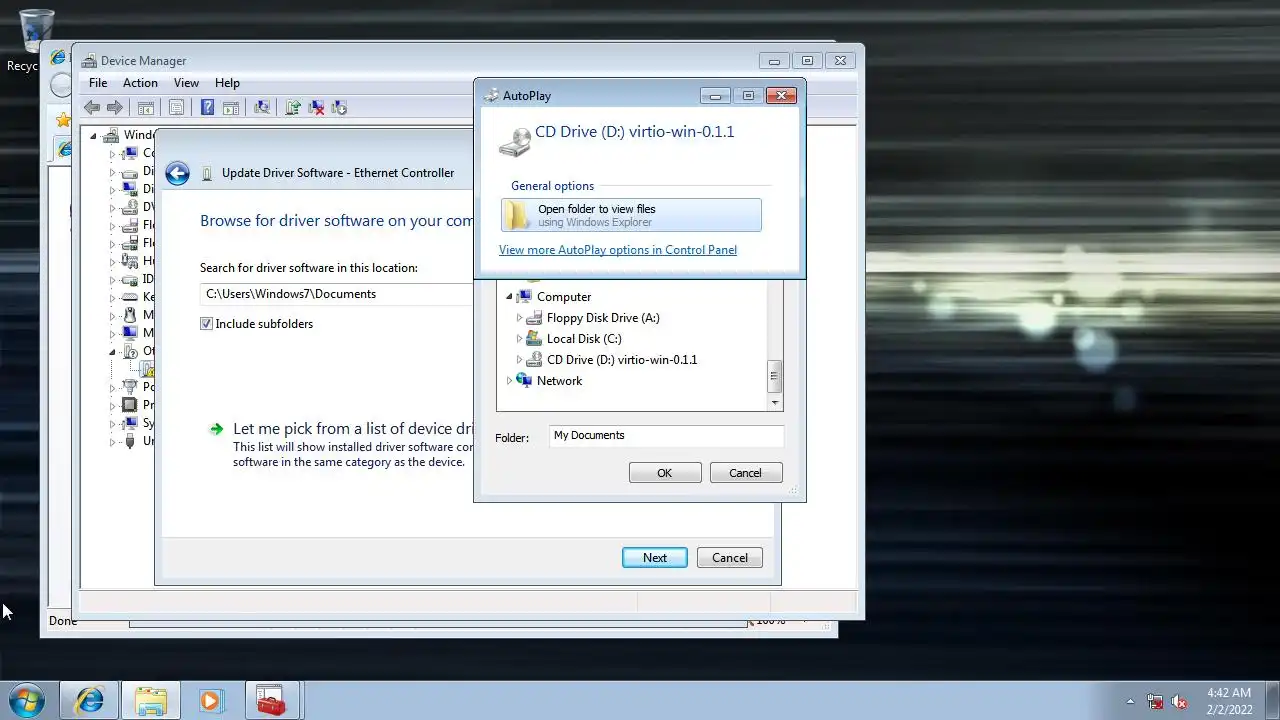Image resolution: width=1280 pixels, height=720 pixels.
Task: Click Cancel in the Browse For Folder dialog
Action: point(745,473)
